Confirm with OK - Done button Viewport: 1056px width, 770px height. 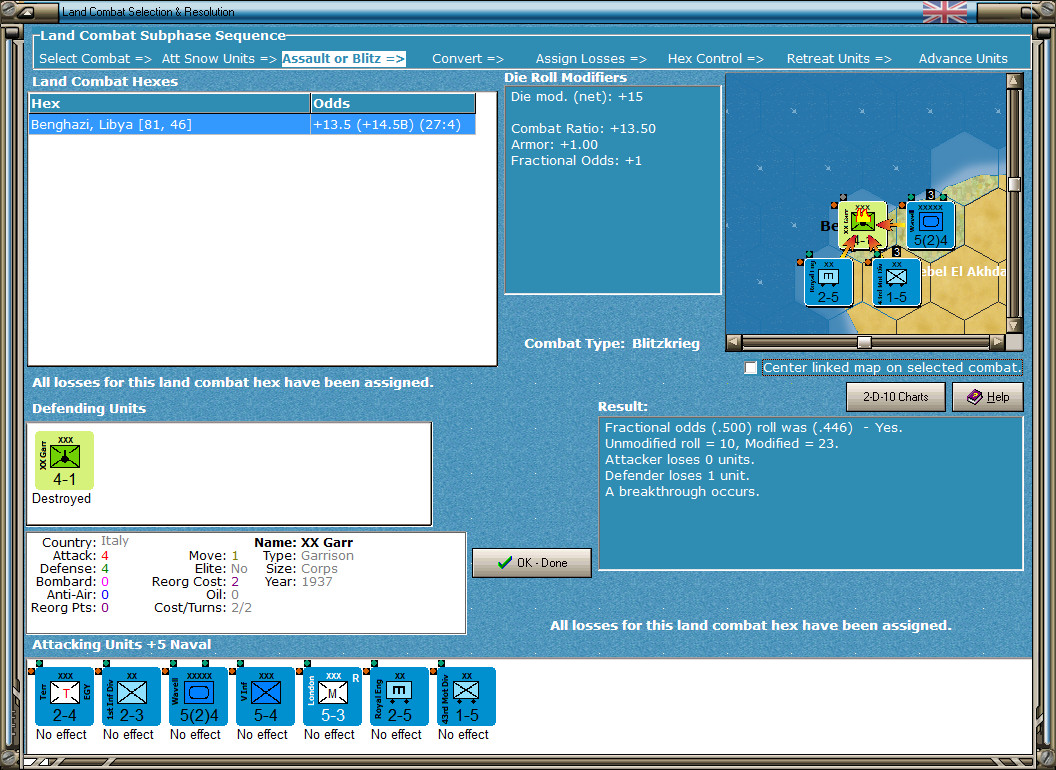[532, 563]
